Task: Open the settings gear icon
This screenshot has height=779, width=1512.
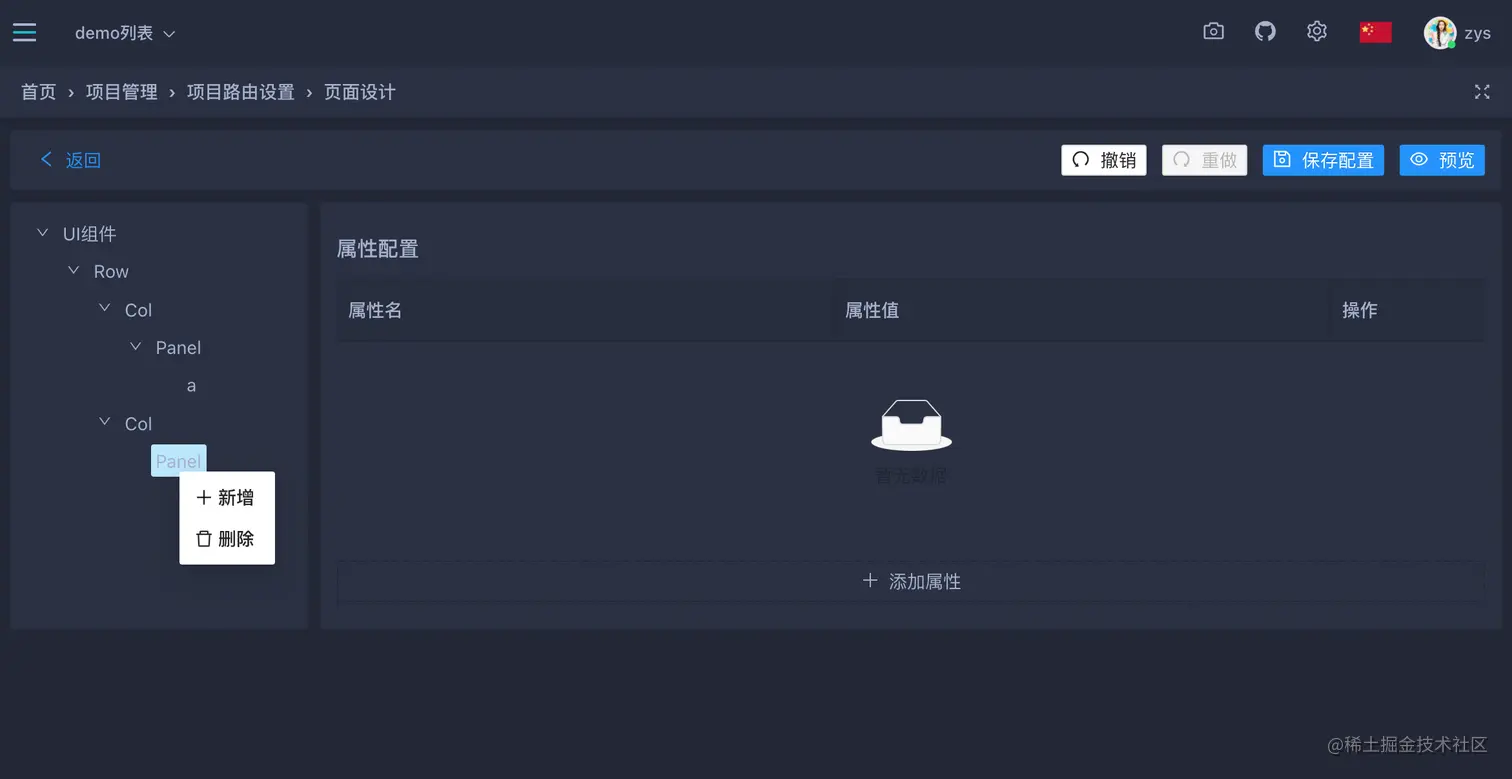Action: [x=1317, y=32]
